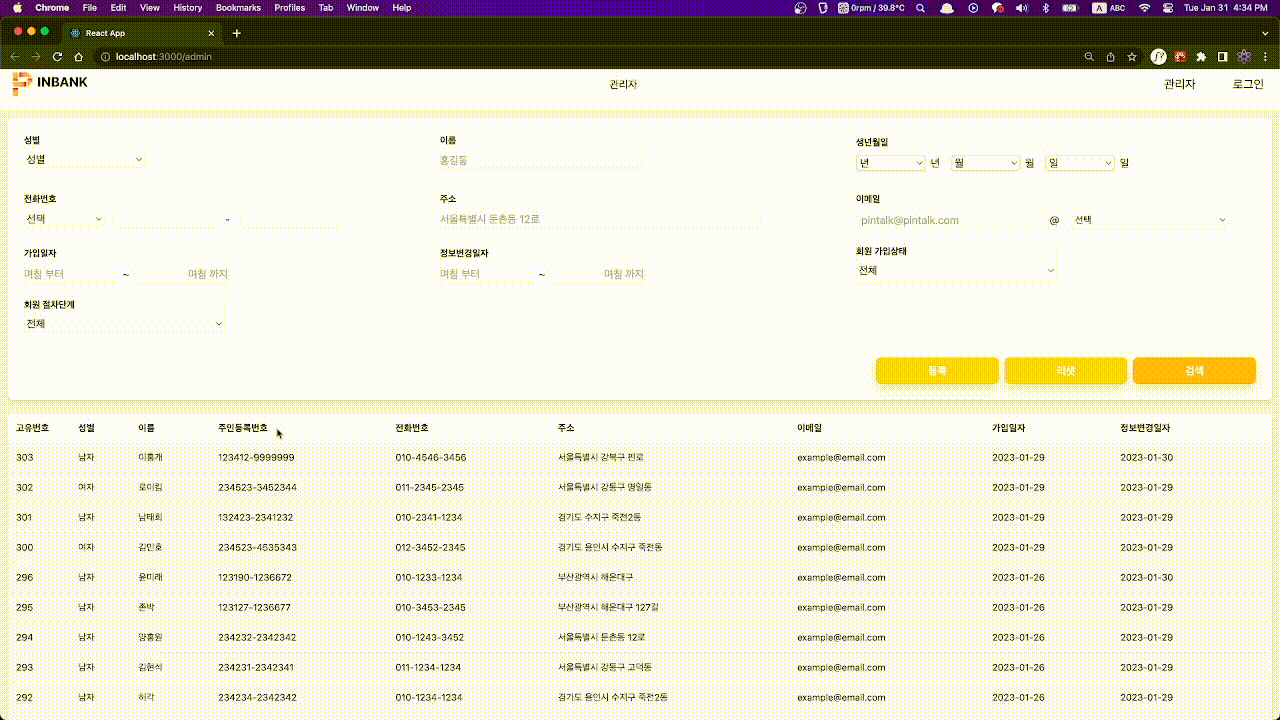Click the Wi-Fi icon in menu bar
The image size is (1280, 720).
tap(1145, 8)
